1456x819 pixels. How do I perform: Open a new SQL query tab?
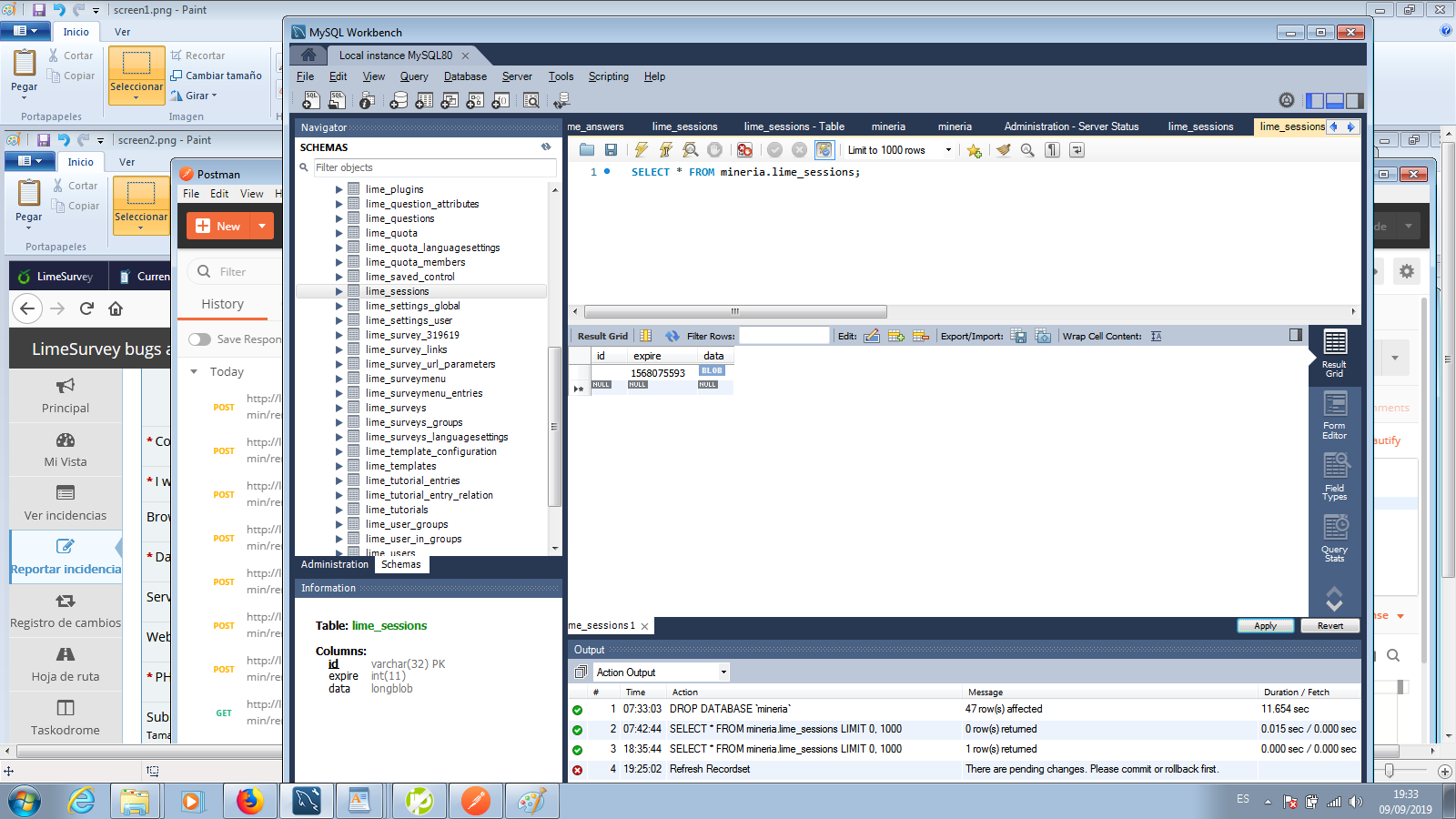tap(311, 101)
